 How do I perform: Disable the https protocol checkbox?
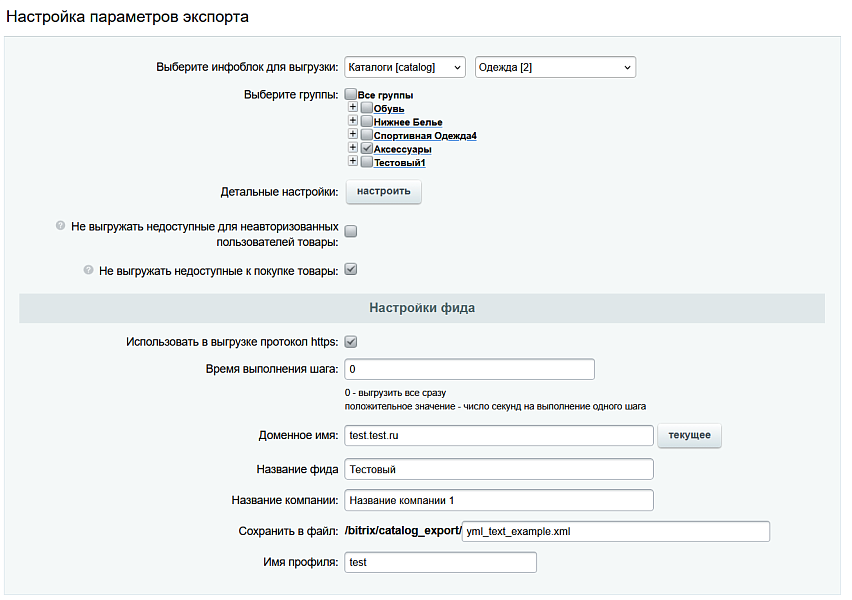tap(351, 342)
